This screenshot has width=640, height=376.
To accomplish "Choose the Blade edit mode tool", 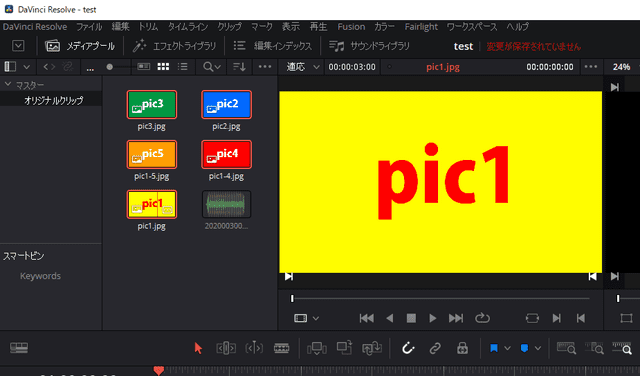I will point(281,348).
